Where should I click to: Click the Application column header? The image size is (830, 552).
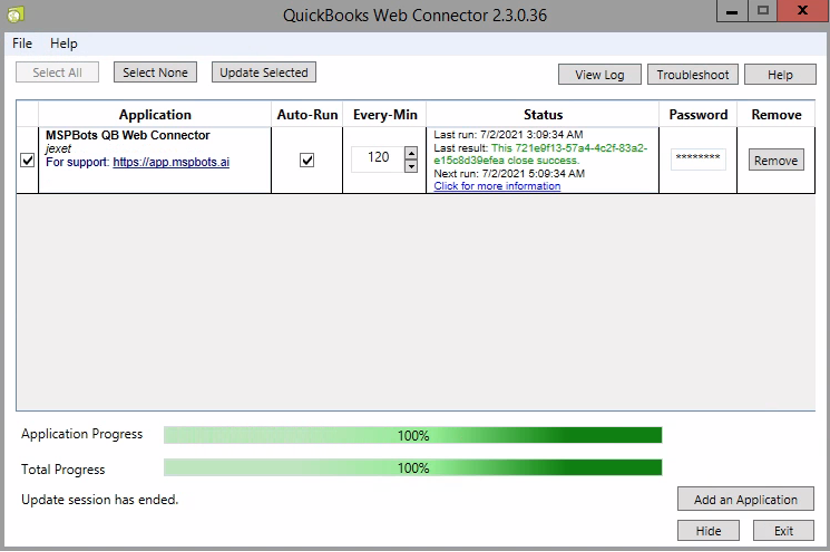click(155, 114)
